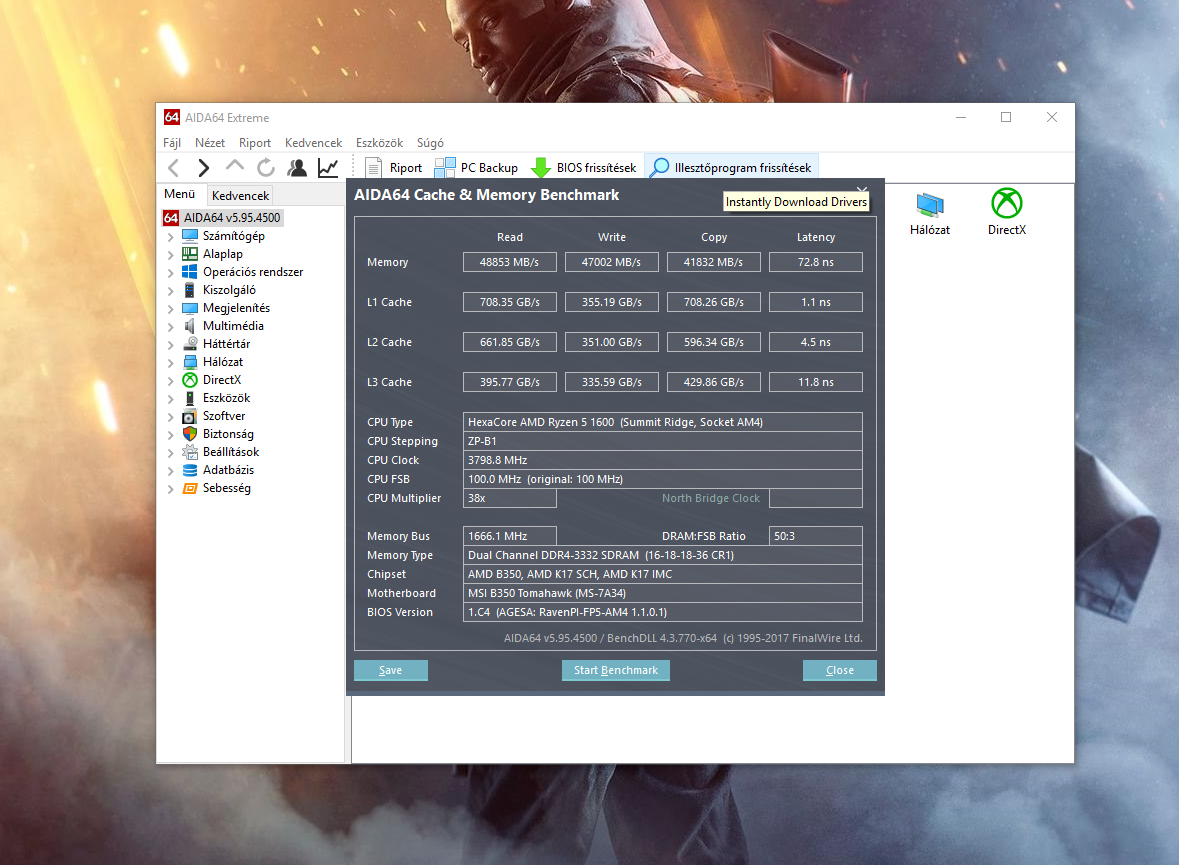Open the Eszközök menu
The width and height of the screenshot is (1179, 865).
click(380, 143)
